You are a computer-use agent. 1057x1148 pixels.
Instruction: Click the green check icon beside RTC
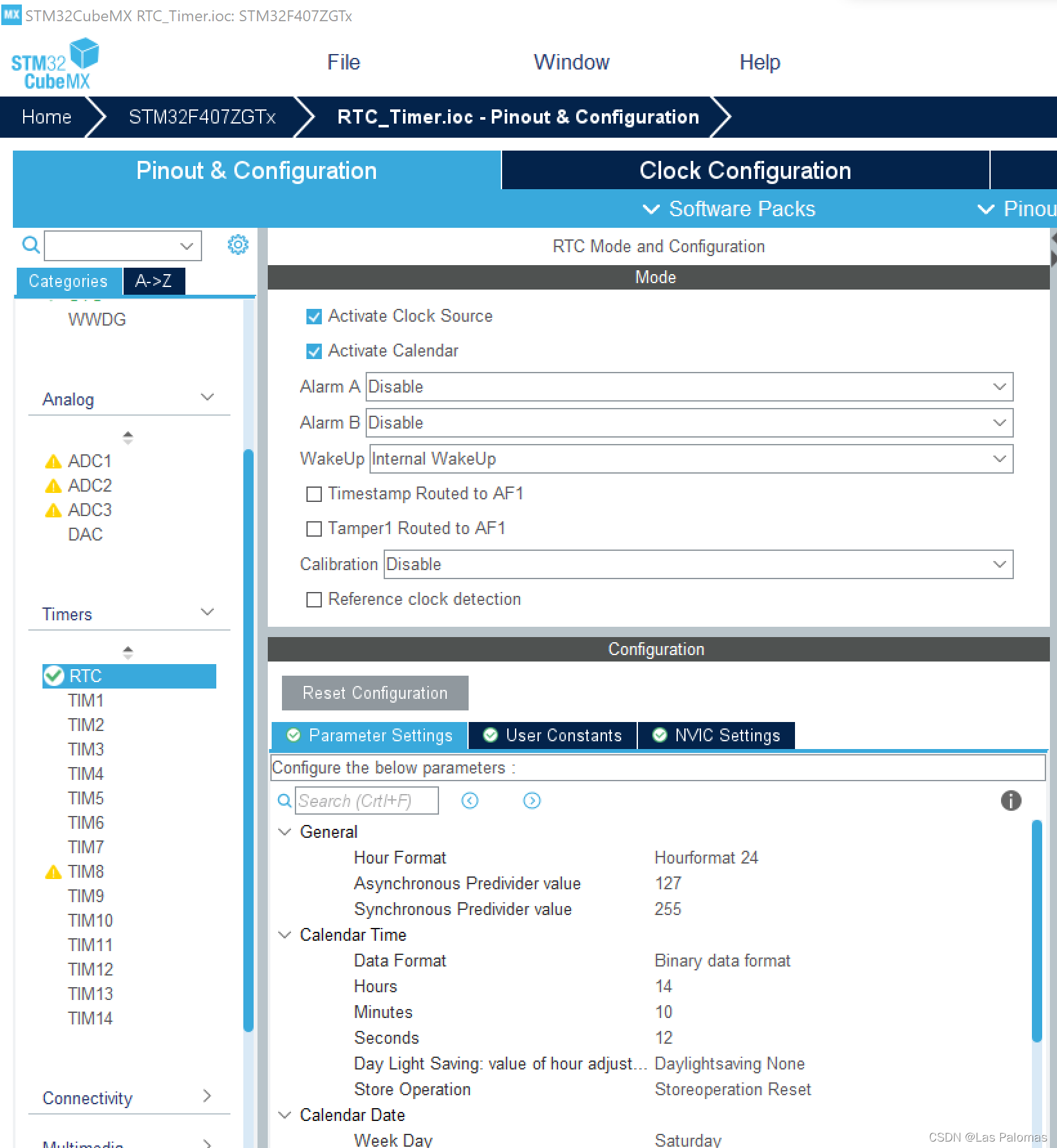point(53,676)
